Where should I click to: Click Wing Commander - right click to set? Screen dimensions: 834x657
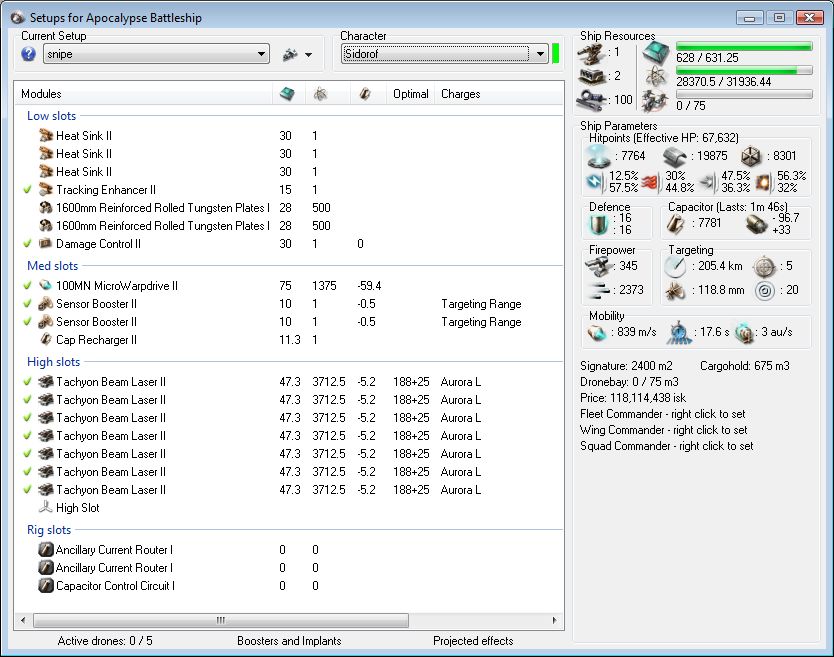pos(664,430)
